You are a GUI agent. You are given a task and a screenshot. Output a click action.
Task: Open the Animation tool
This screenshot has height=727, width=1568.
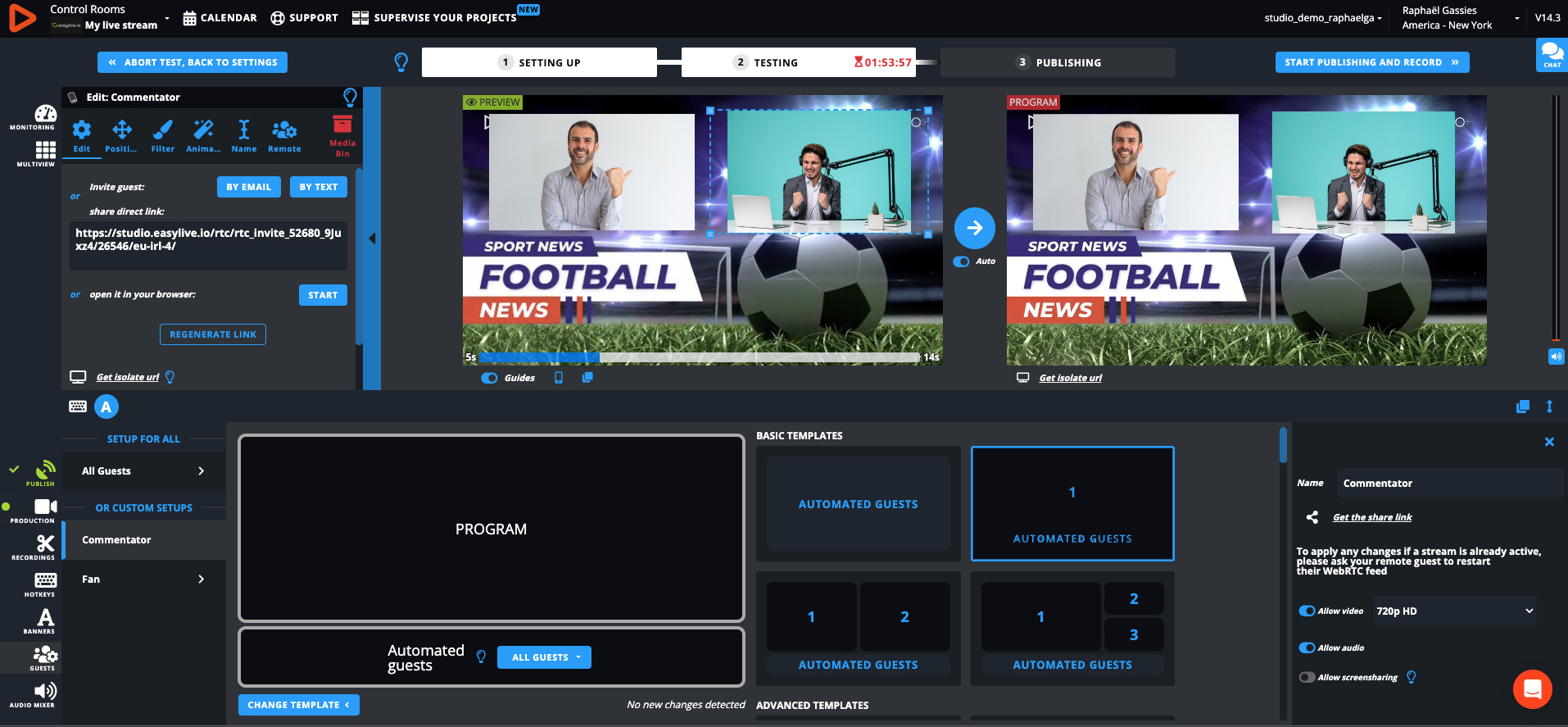tap(203, 135)
